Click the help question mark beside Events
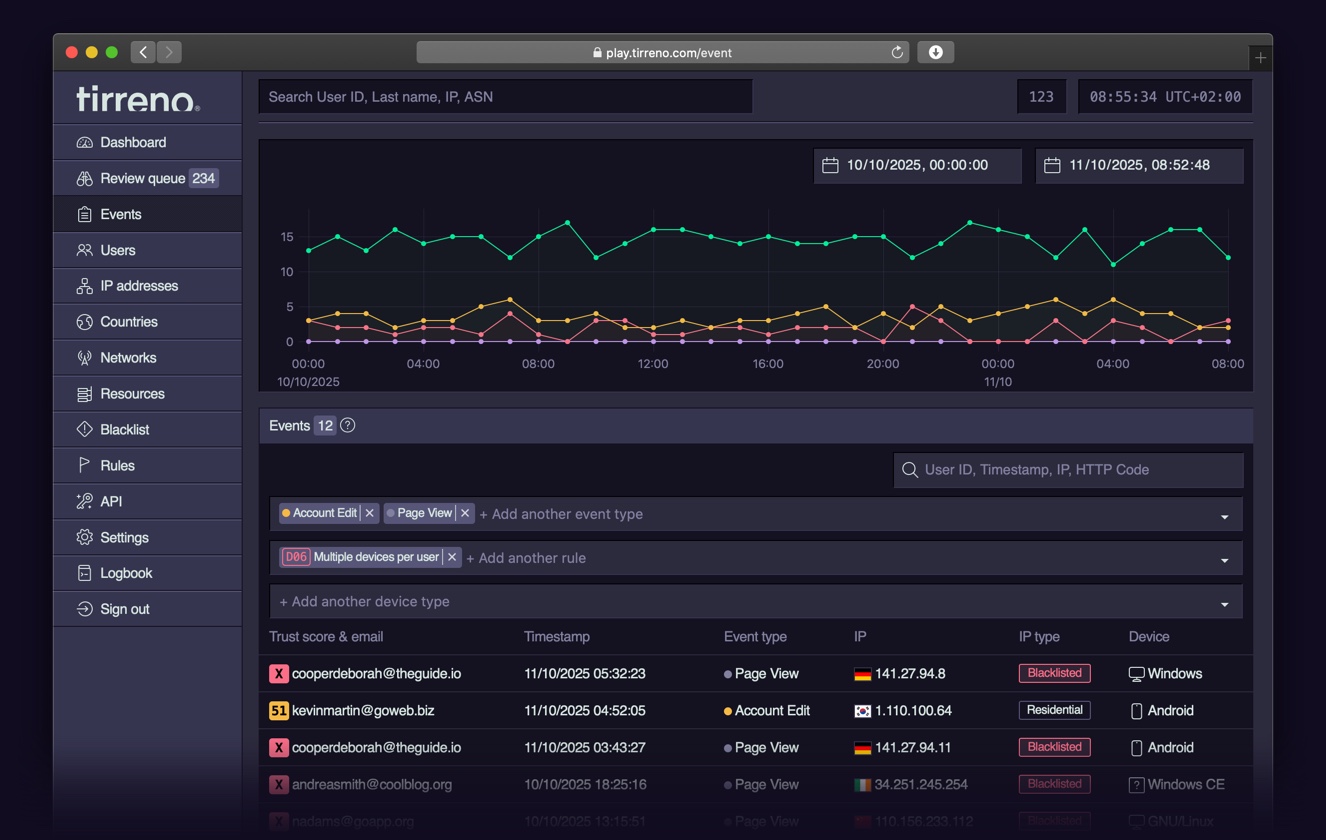1326x840 pixels. point(348,426)
